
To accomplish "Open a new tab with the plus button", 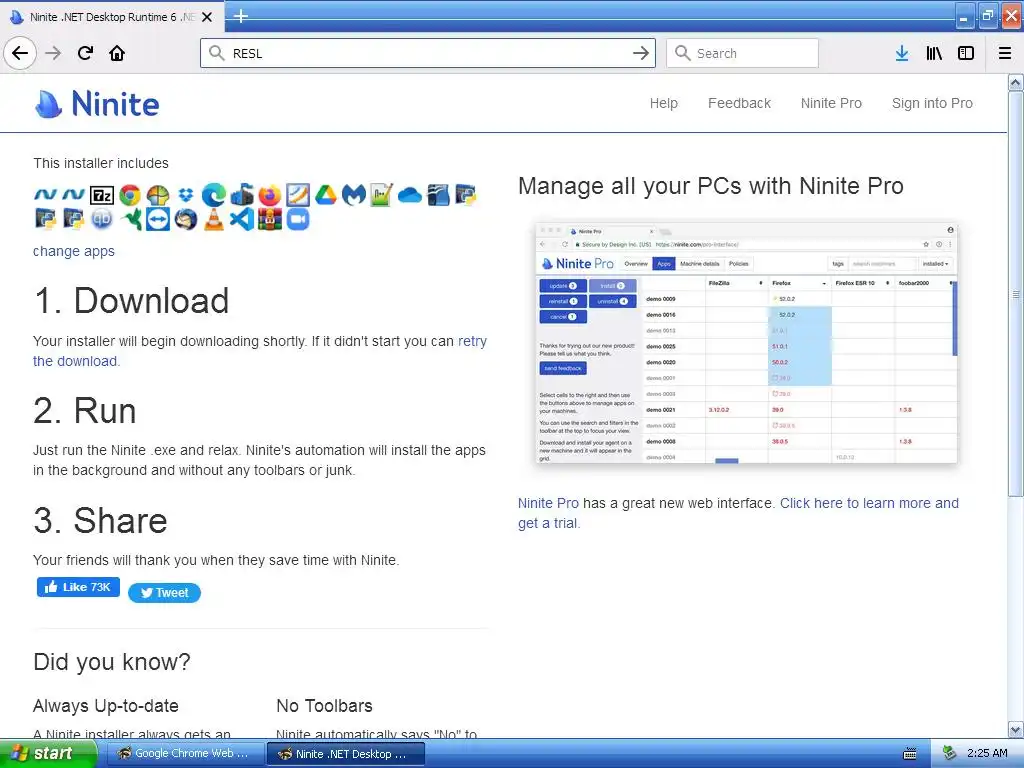I will tap(241, 16).
